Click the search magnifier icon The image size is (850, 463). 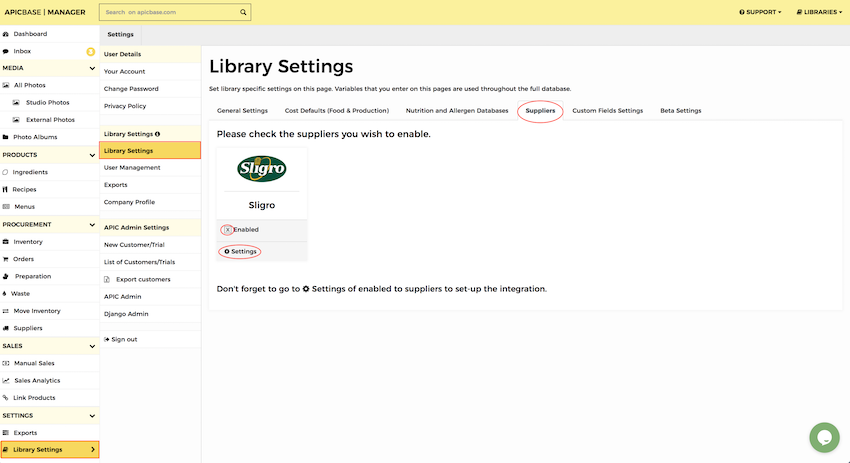click(x=243, y=12)
